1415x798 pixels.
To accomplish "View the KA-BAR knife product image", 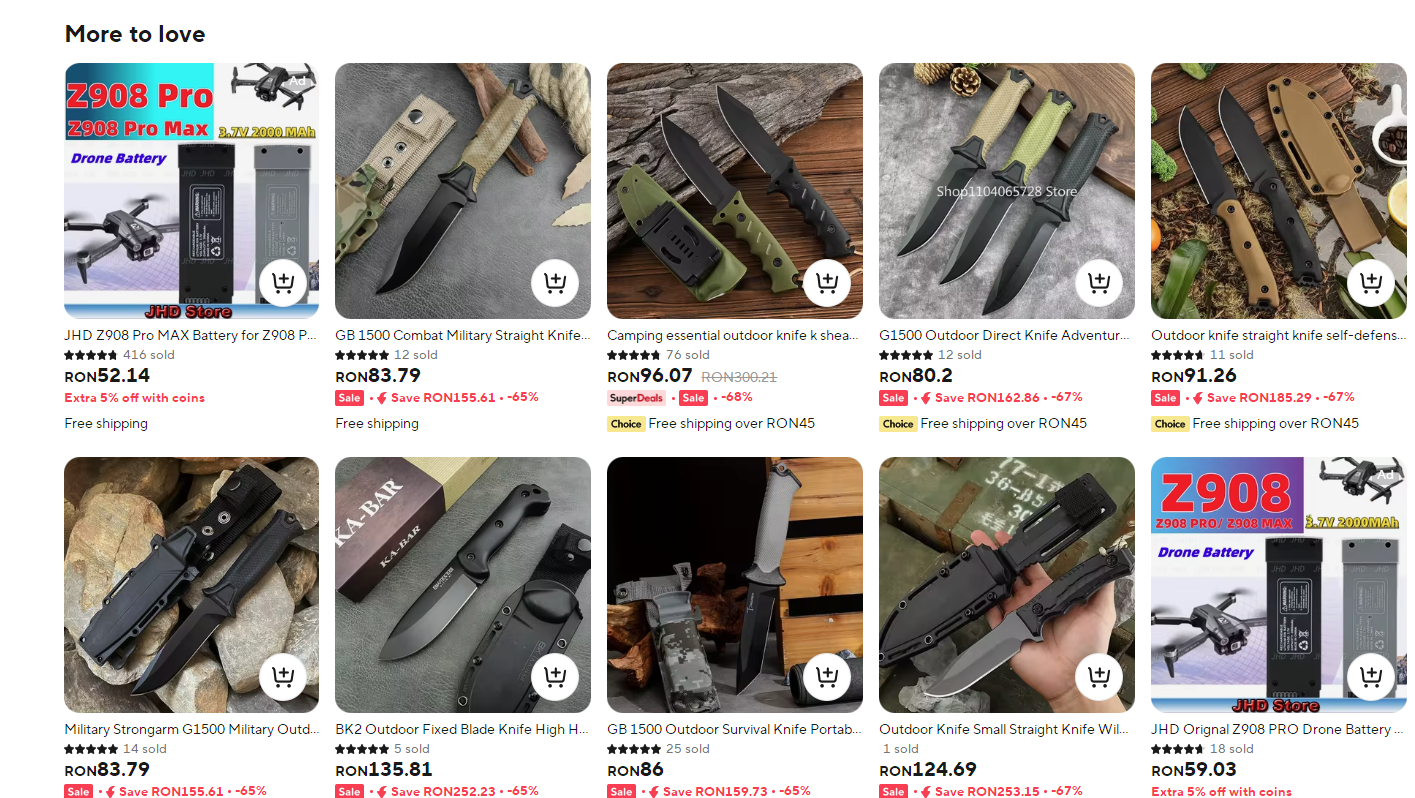I will coord(463,585).
